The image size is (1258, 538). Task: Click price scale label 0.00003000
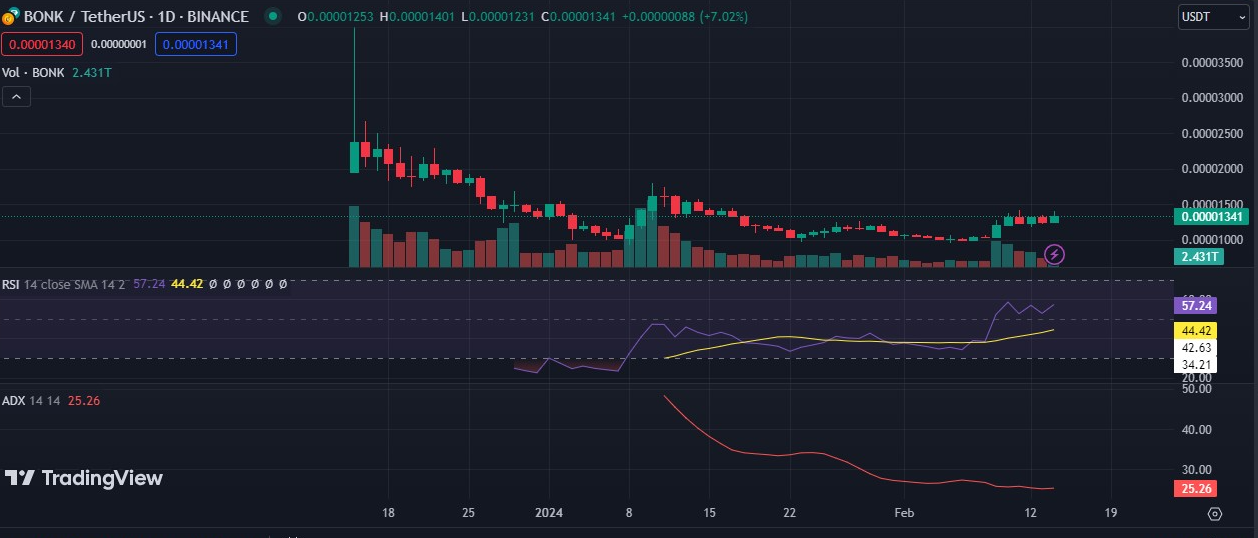1212,98
